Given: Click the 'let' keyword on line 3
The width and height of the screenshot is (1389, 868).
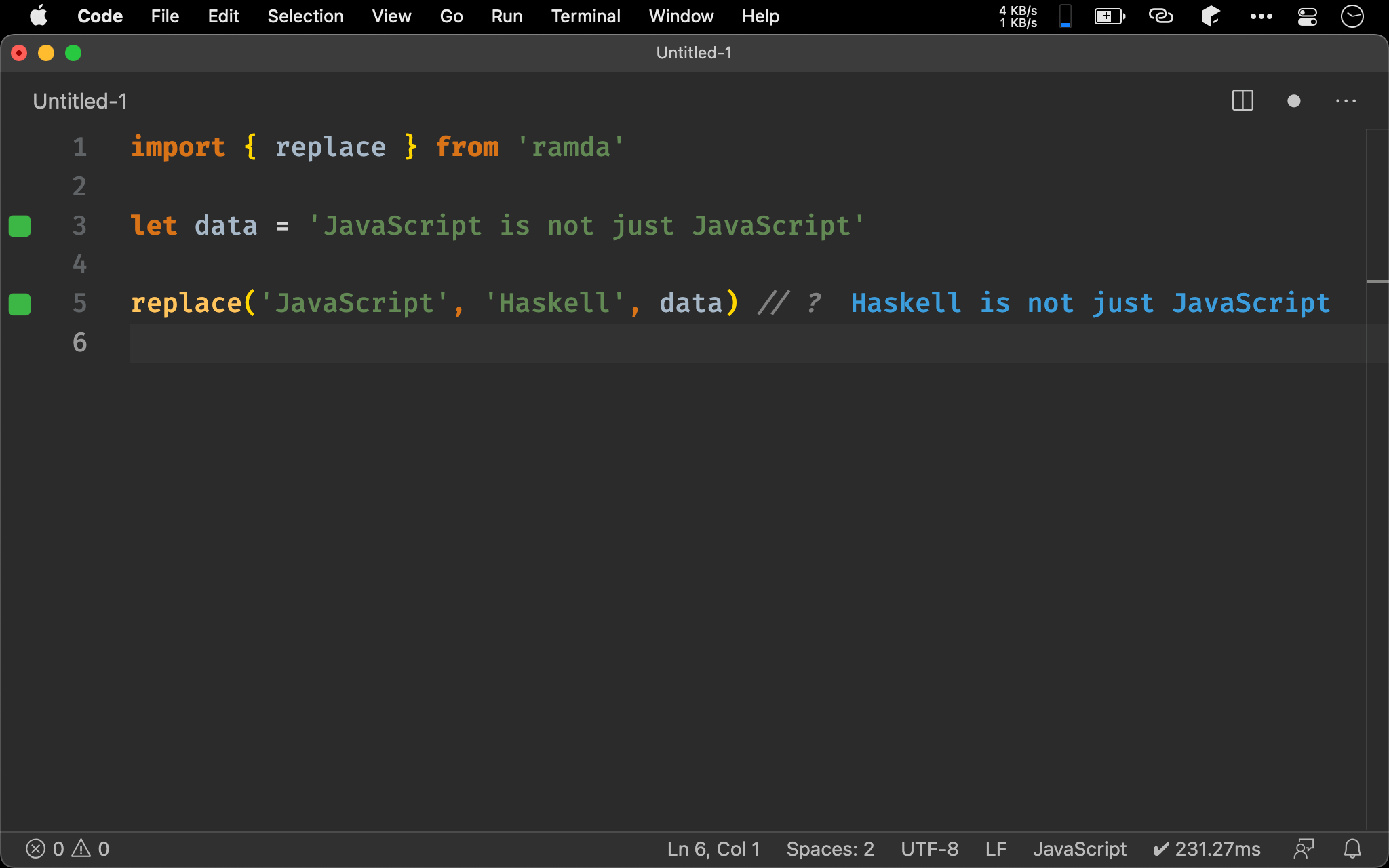Looking at the screenshot, I should pyautogui.click(x=154, y=226).
